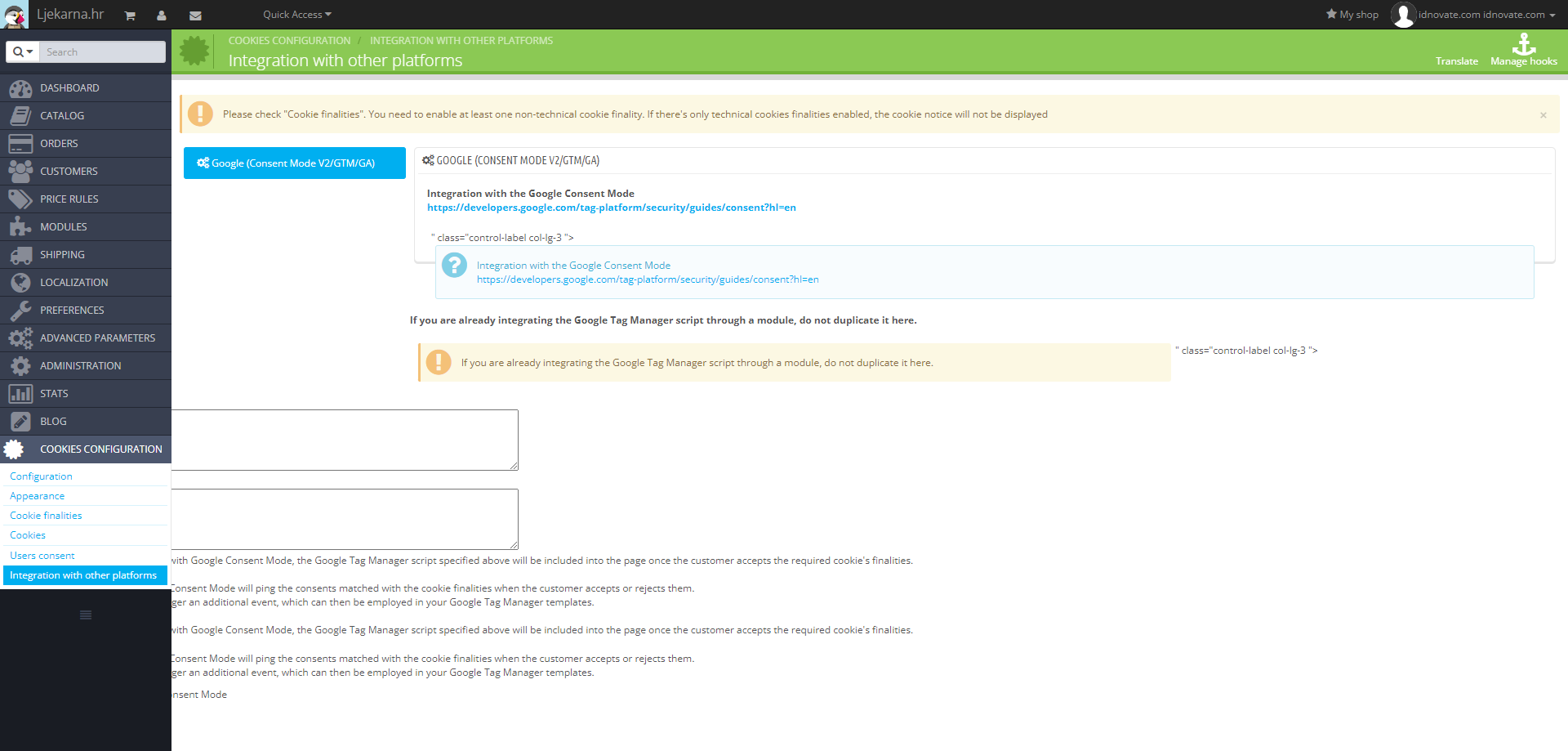Click the warning icon in the top alert
This screenshot has width=1568, height=751.
click(x=200, y=114)
